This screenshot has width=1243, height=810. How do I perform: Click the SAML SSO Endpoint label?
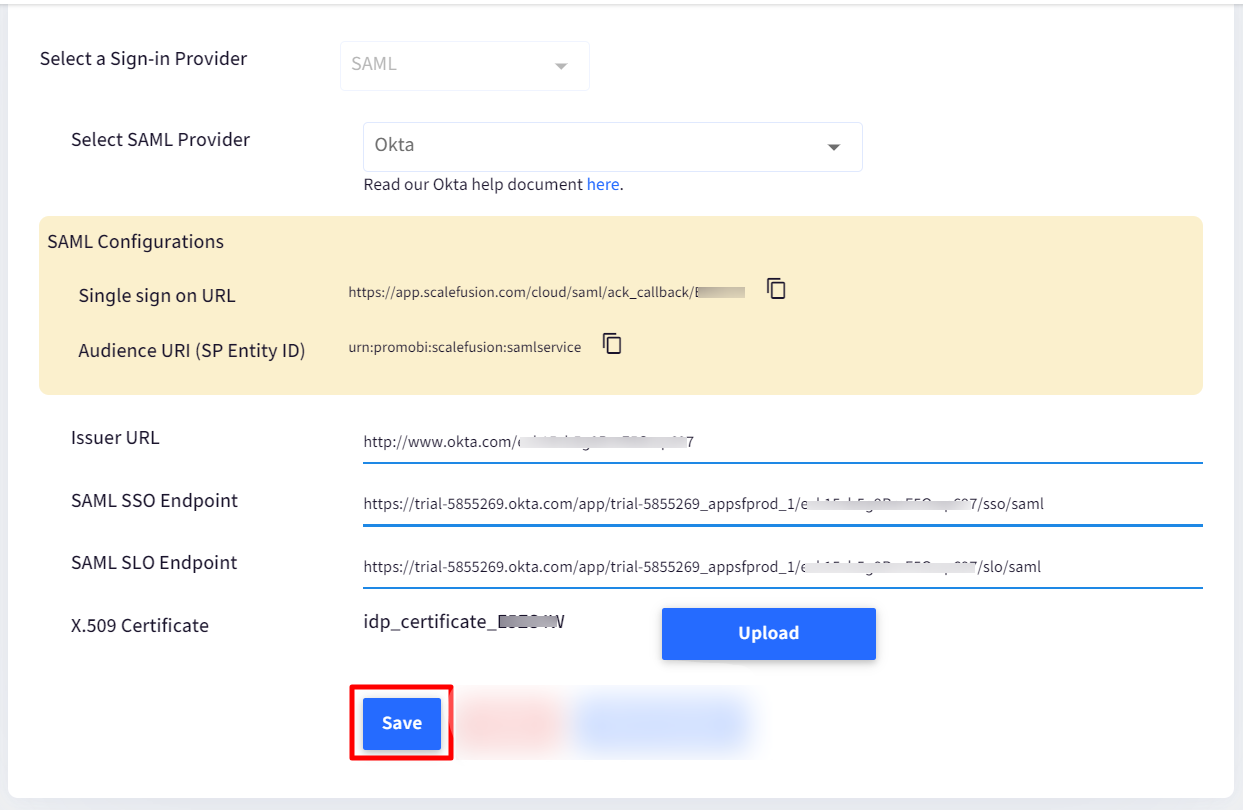[x=154, y=500]
